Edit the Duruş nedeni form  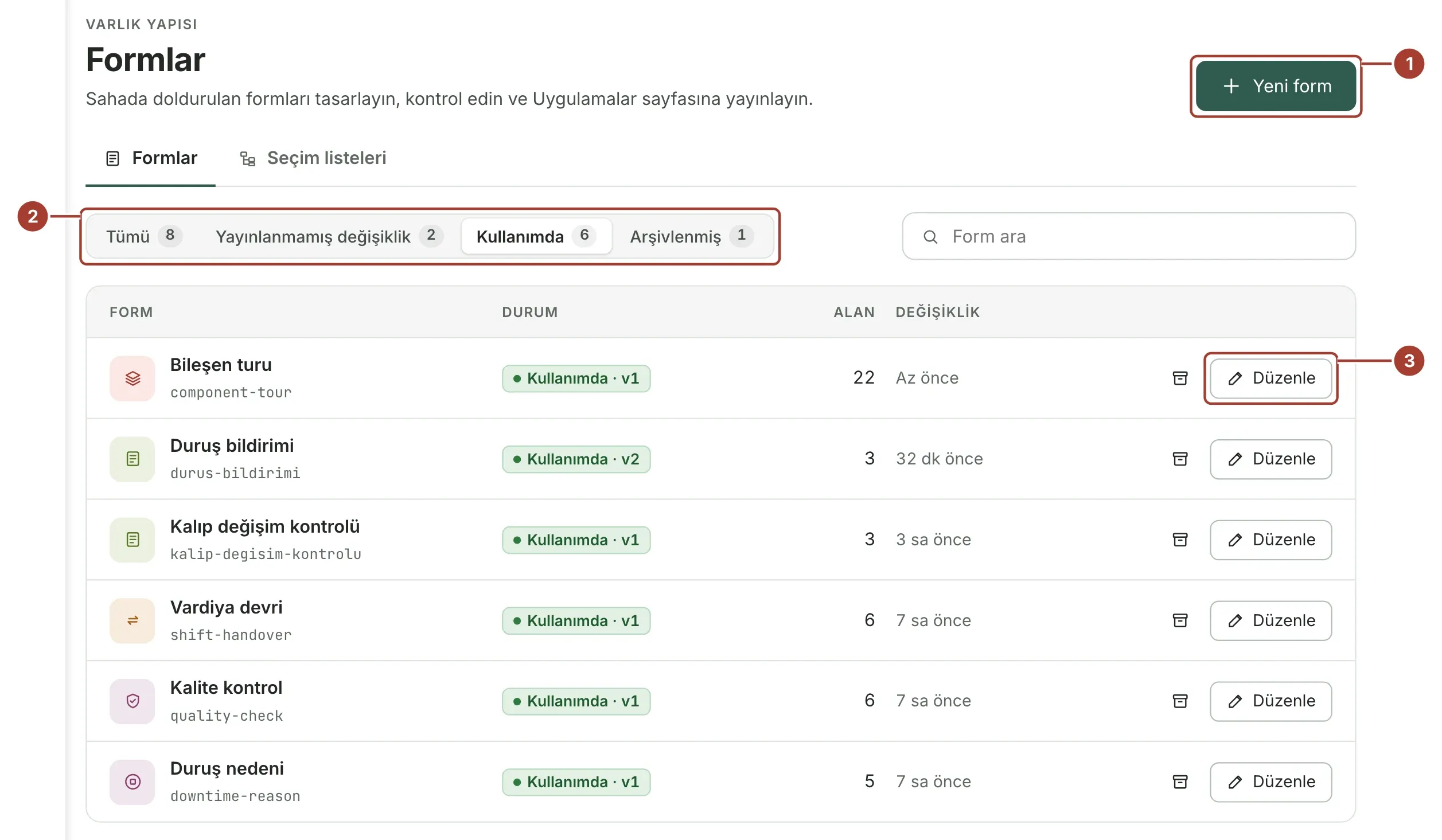point(1270,782)
